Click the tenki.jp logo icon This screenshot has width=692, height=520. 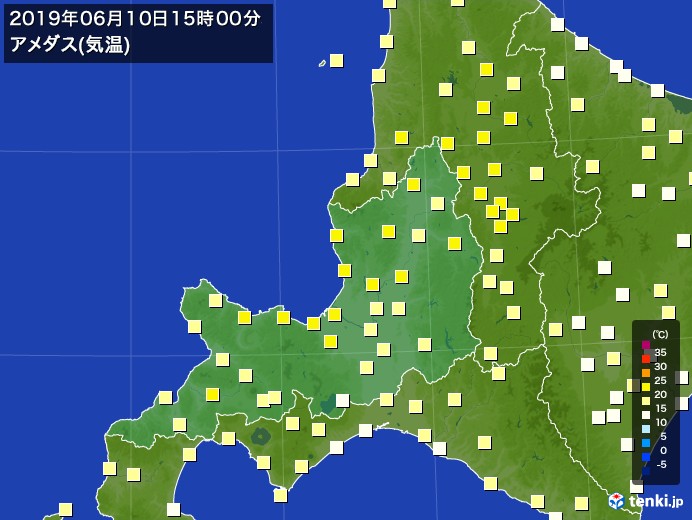(616, 501)
